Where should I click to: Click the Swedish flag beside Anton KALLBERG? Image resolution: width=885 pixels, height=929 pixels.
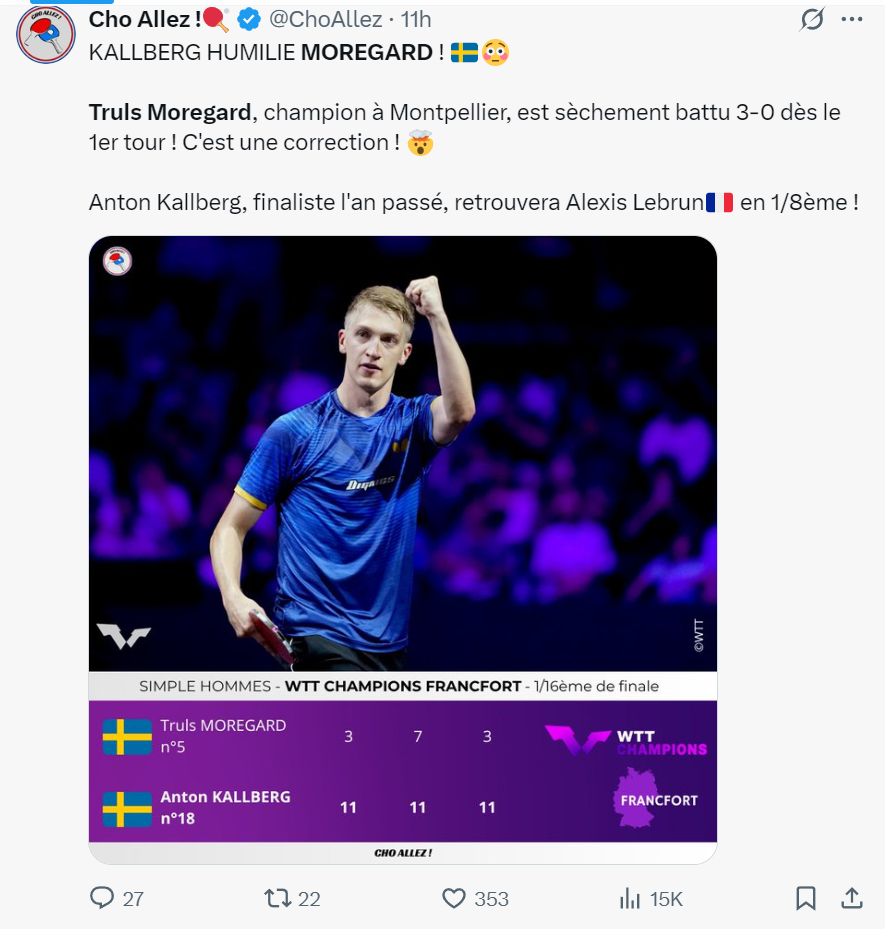[x=127, y=809]
